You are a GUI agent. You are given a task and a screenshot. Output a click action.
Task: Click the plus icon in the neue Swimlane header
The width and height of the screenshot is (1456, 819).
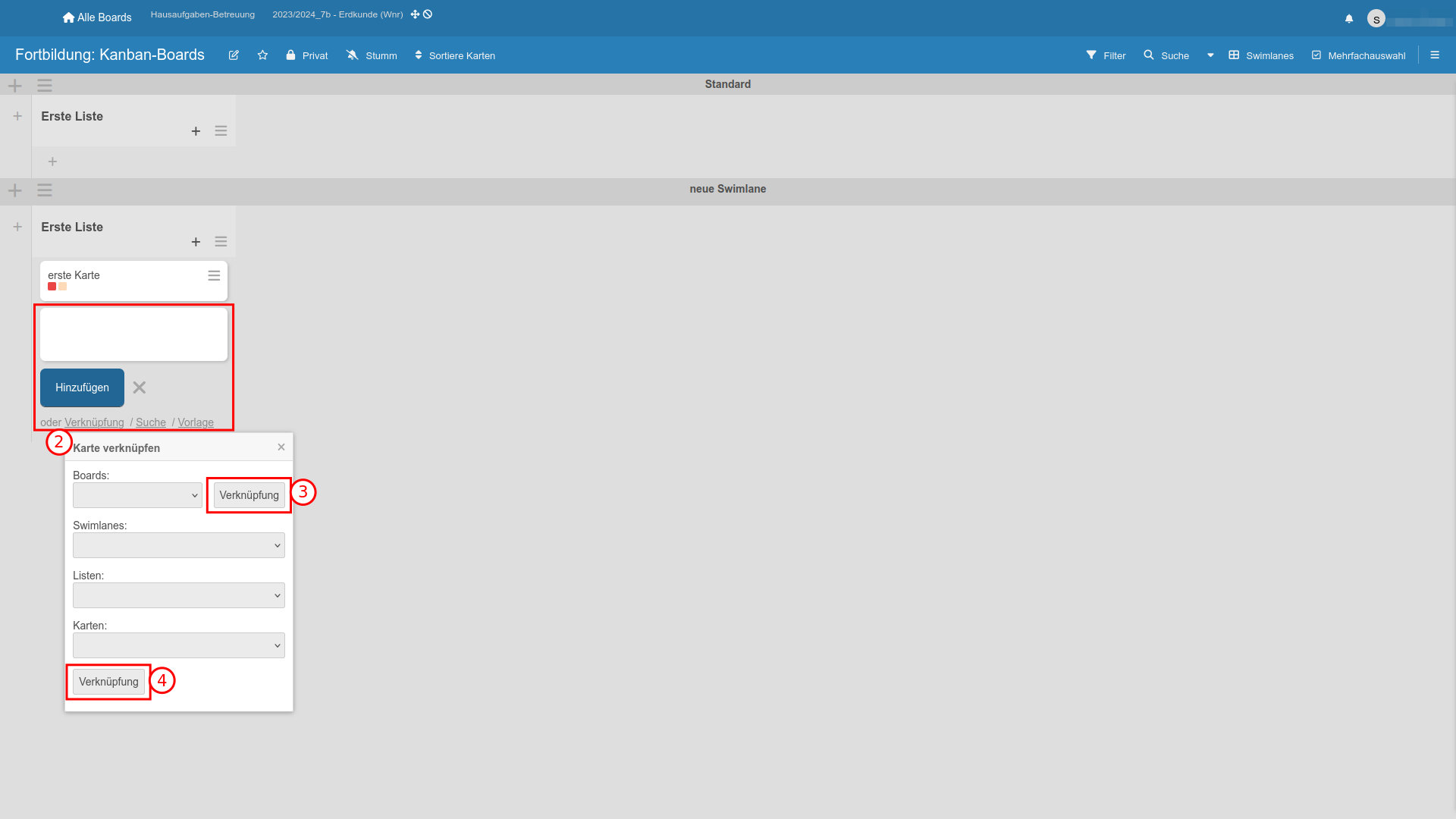(x=15, y=190)
